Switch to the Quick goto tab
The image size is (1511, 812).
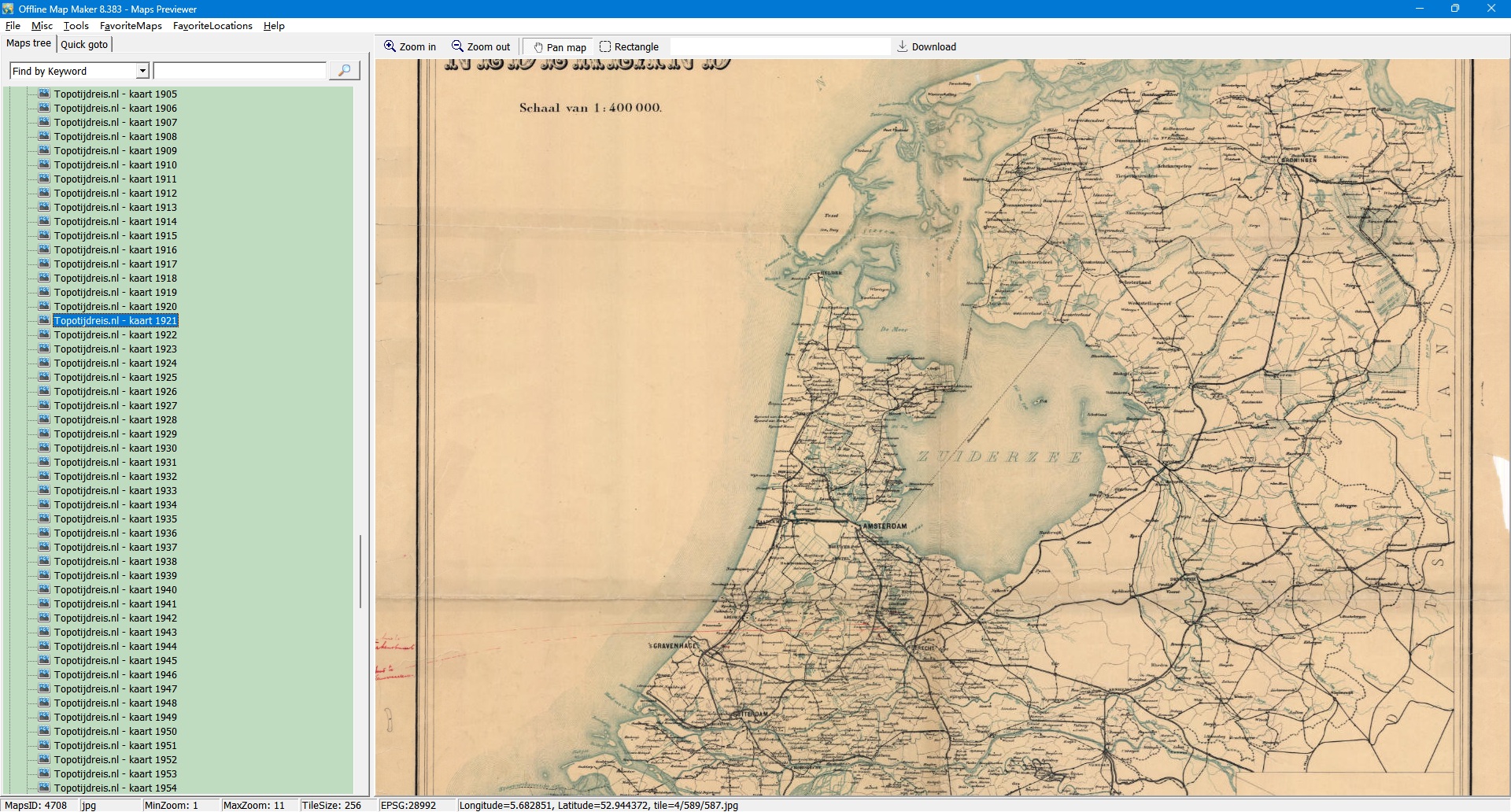point(84,44)
